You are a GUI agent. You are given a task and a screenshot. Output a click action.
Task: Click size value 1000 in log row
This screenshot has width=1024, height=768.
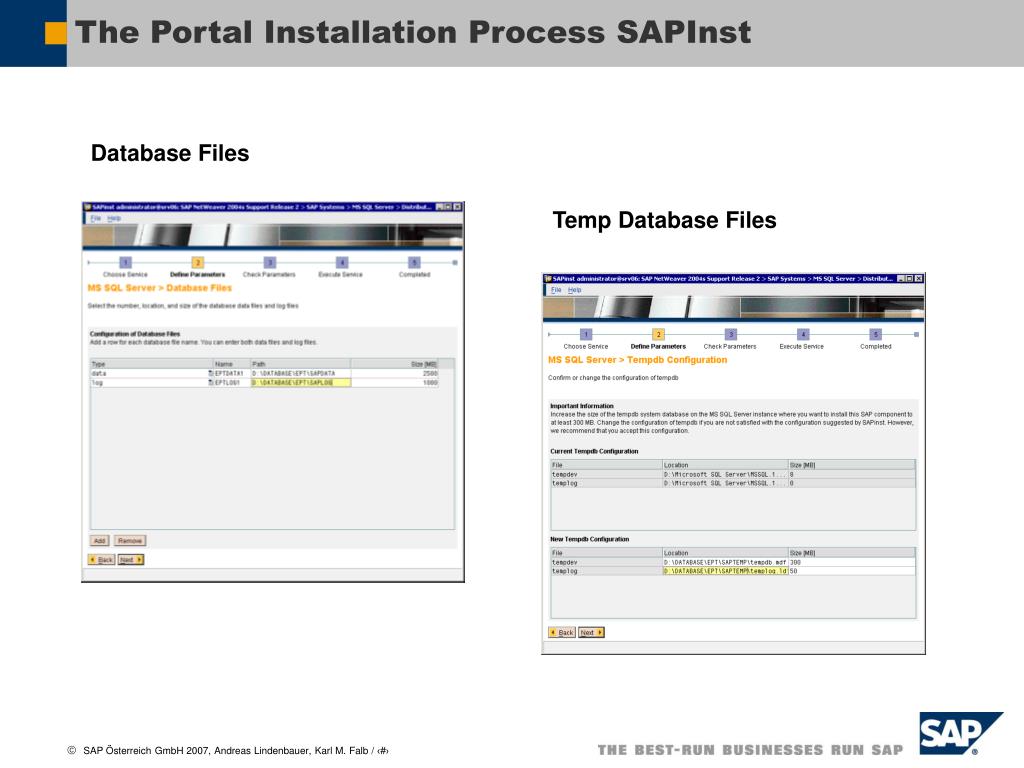[x=394, y=383]
